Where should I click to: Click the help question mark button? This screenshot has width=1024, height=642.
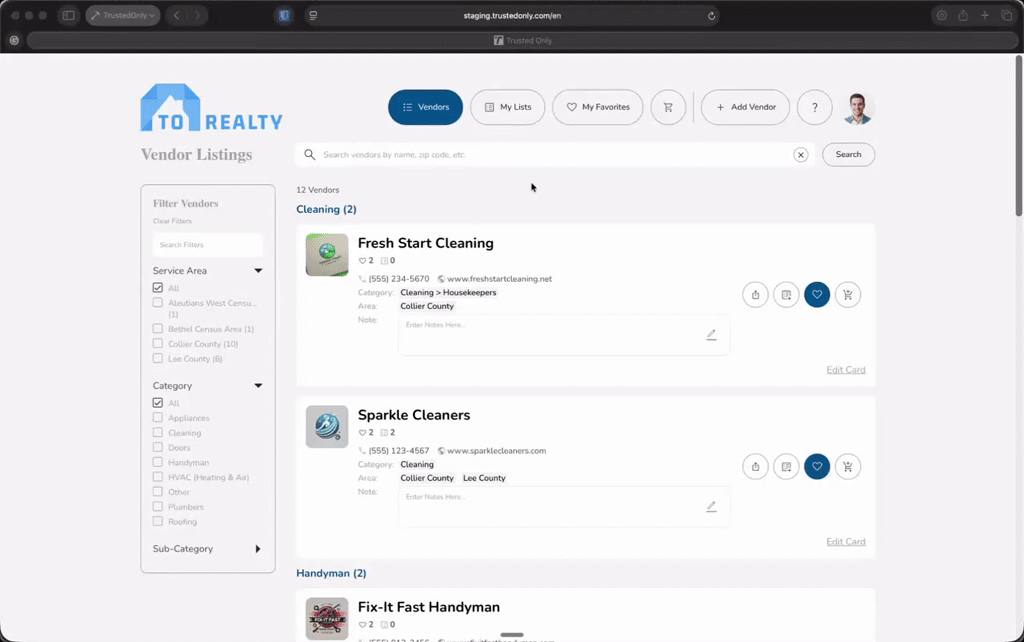pos(814,107)
